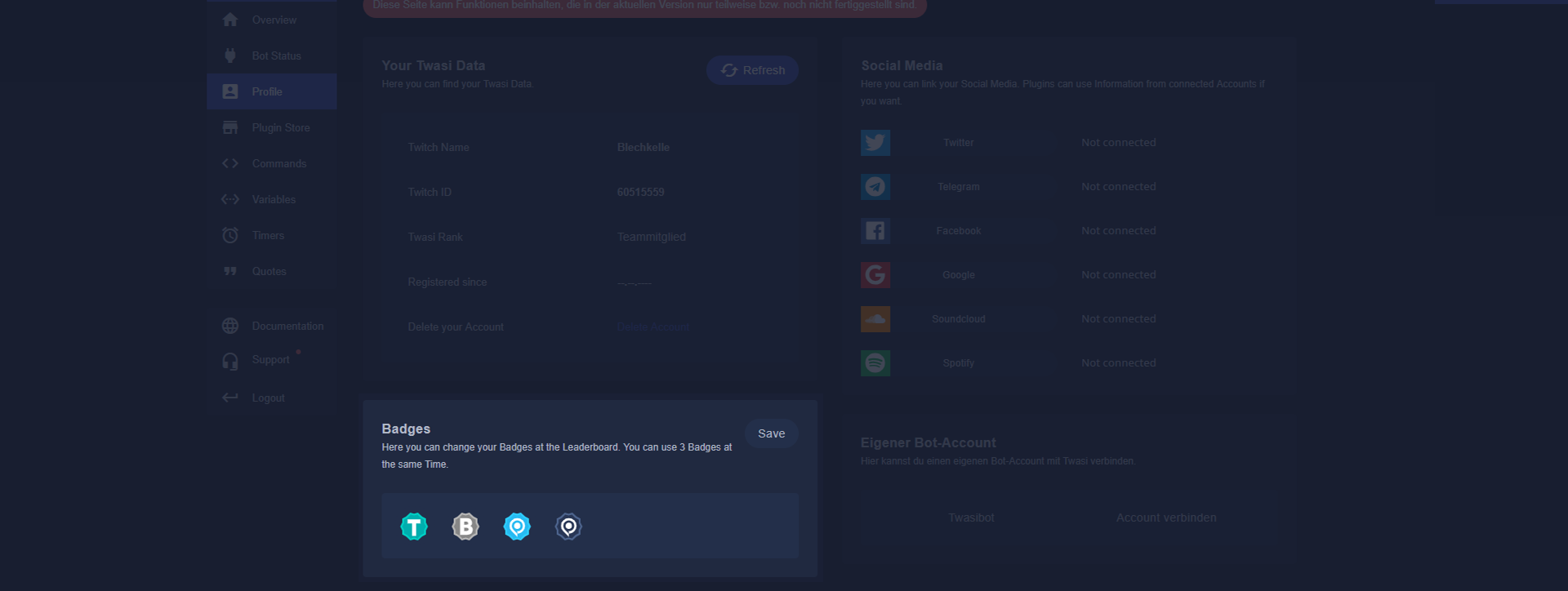Open the Plugin Store page

pos(280,127)
